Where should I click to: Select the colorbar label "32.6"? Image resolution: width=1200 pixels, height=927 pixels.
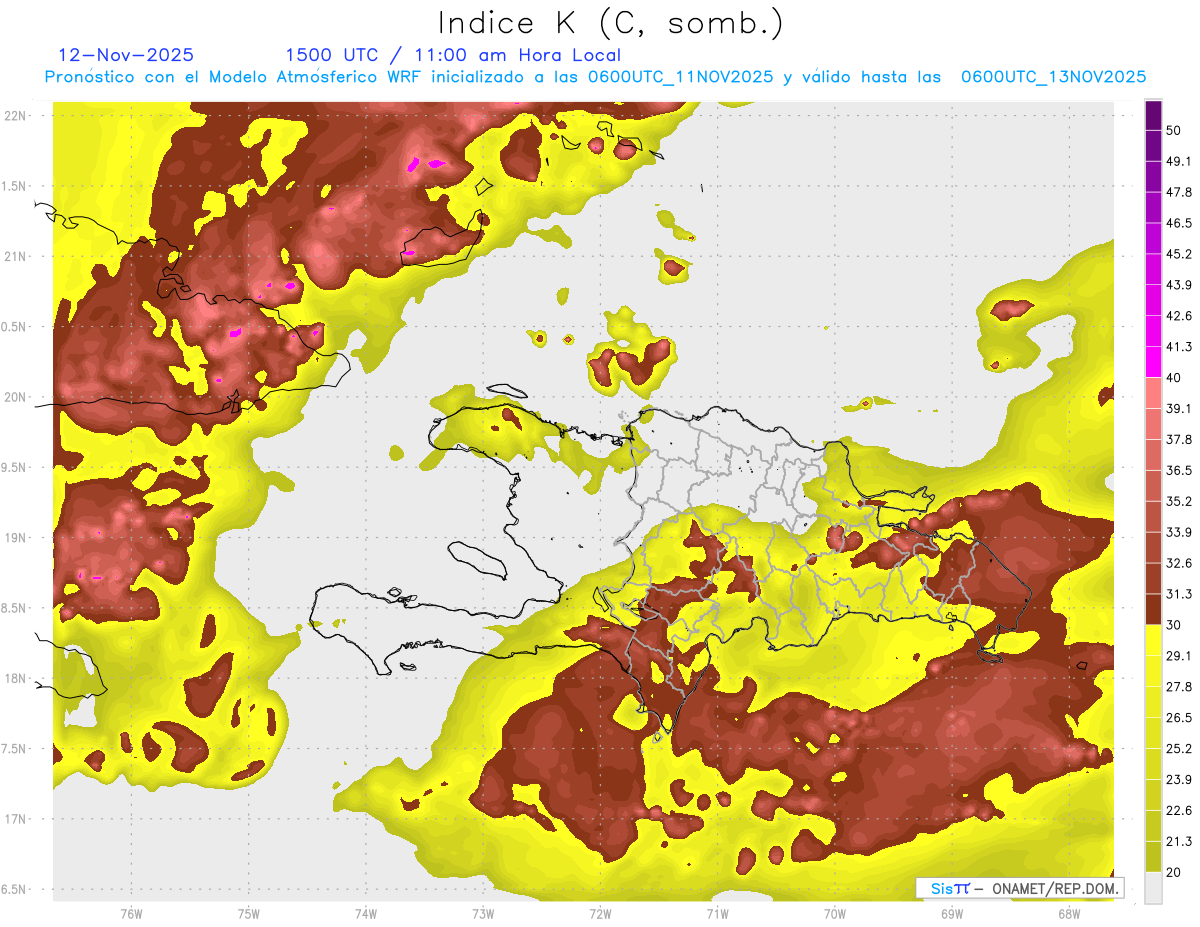(1179, 563)
